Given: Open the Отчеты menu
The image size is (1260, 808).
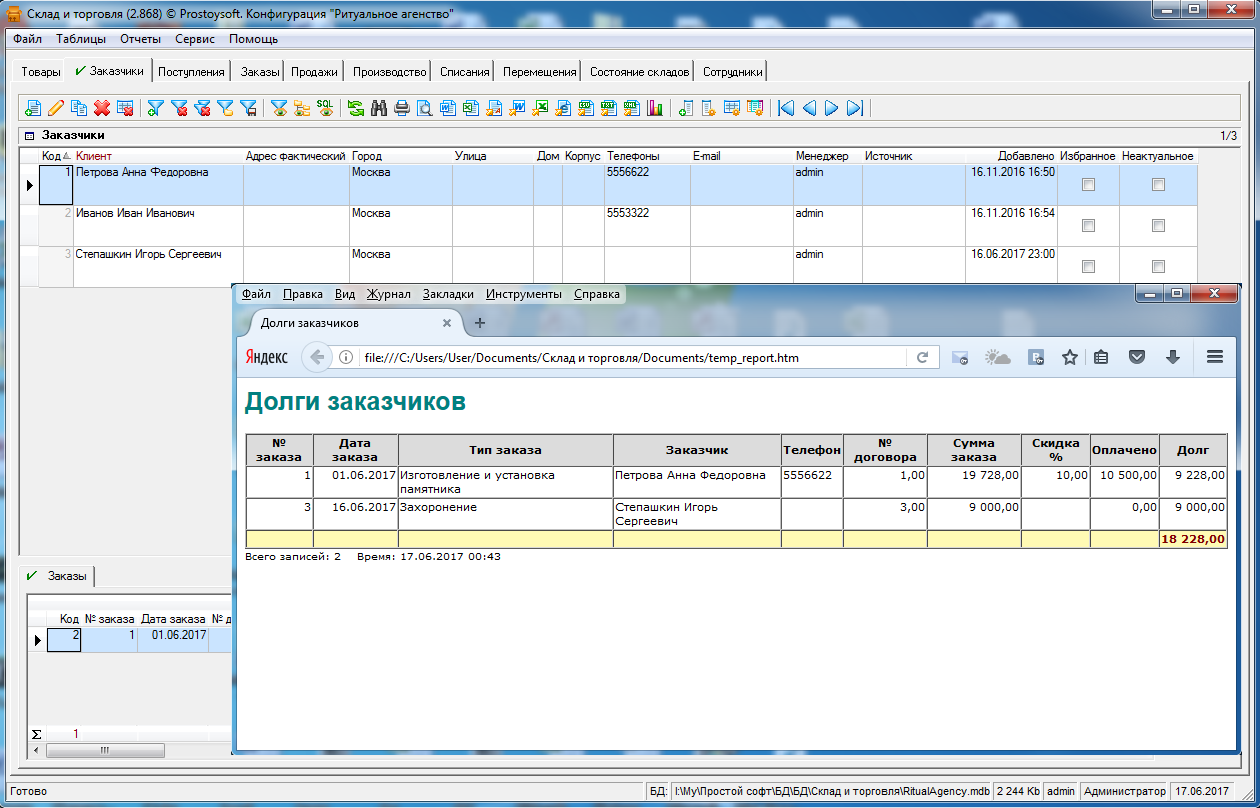Looking at the screenshot, I should tap(140, 39).
